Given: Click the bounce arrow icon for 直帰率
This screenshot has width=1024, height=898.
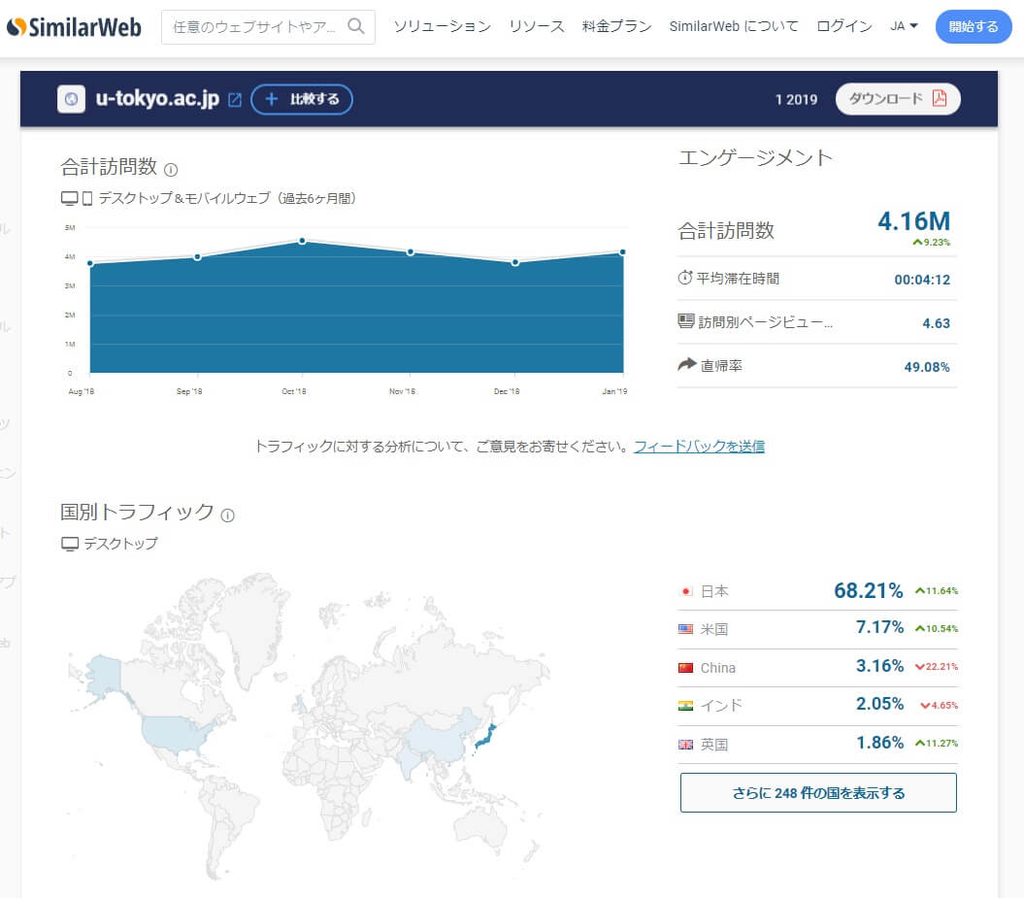Looking at the screenshot, I should (687, 364).
